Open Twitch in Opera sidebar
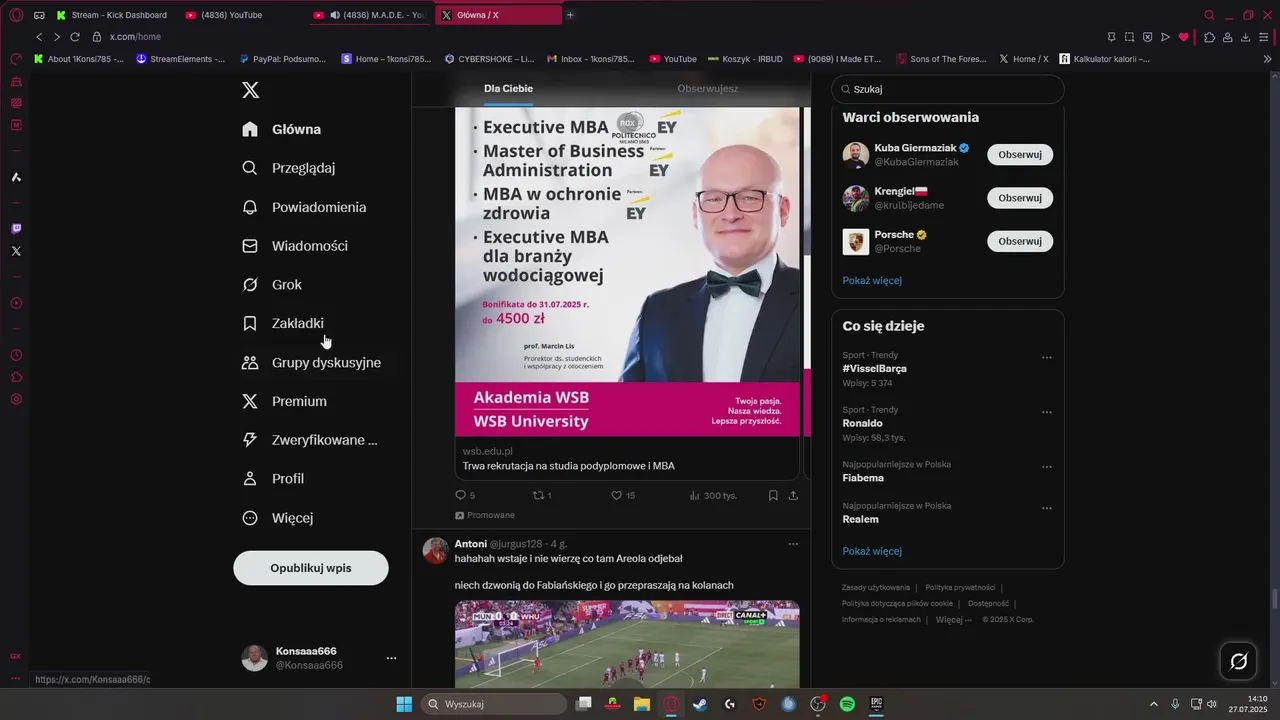 click(x=16, y=229)
